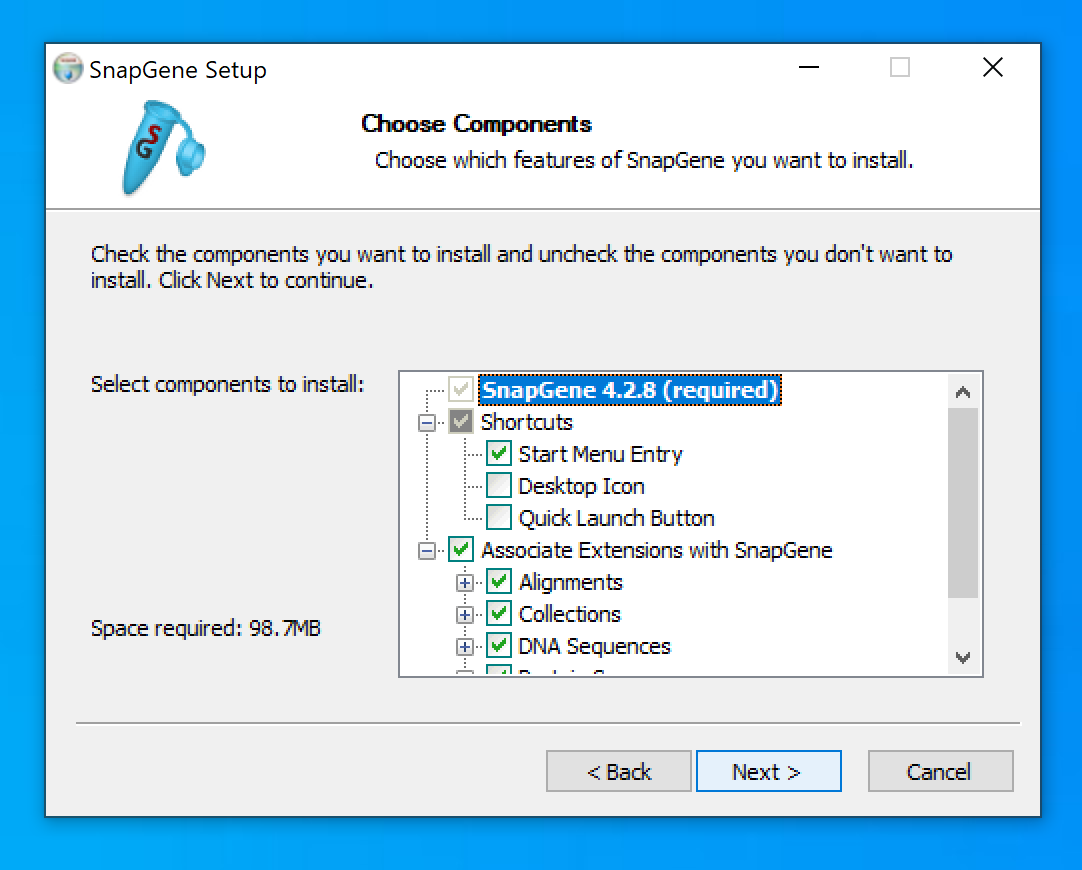Expand the DNA Sequences tree node
This screenshot has width=1082, height=870.
pyautogui.click(x=465, y=646)
